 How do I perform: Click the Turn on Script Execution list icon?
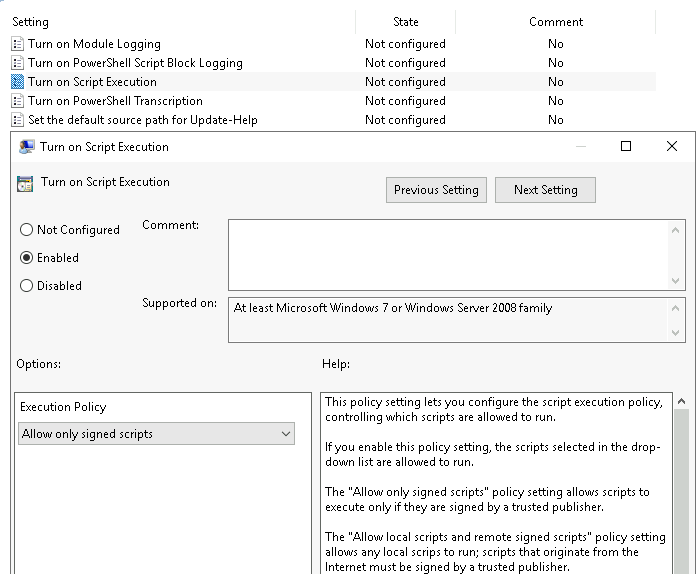(x=18, y=82)
